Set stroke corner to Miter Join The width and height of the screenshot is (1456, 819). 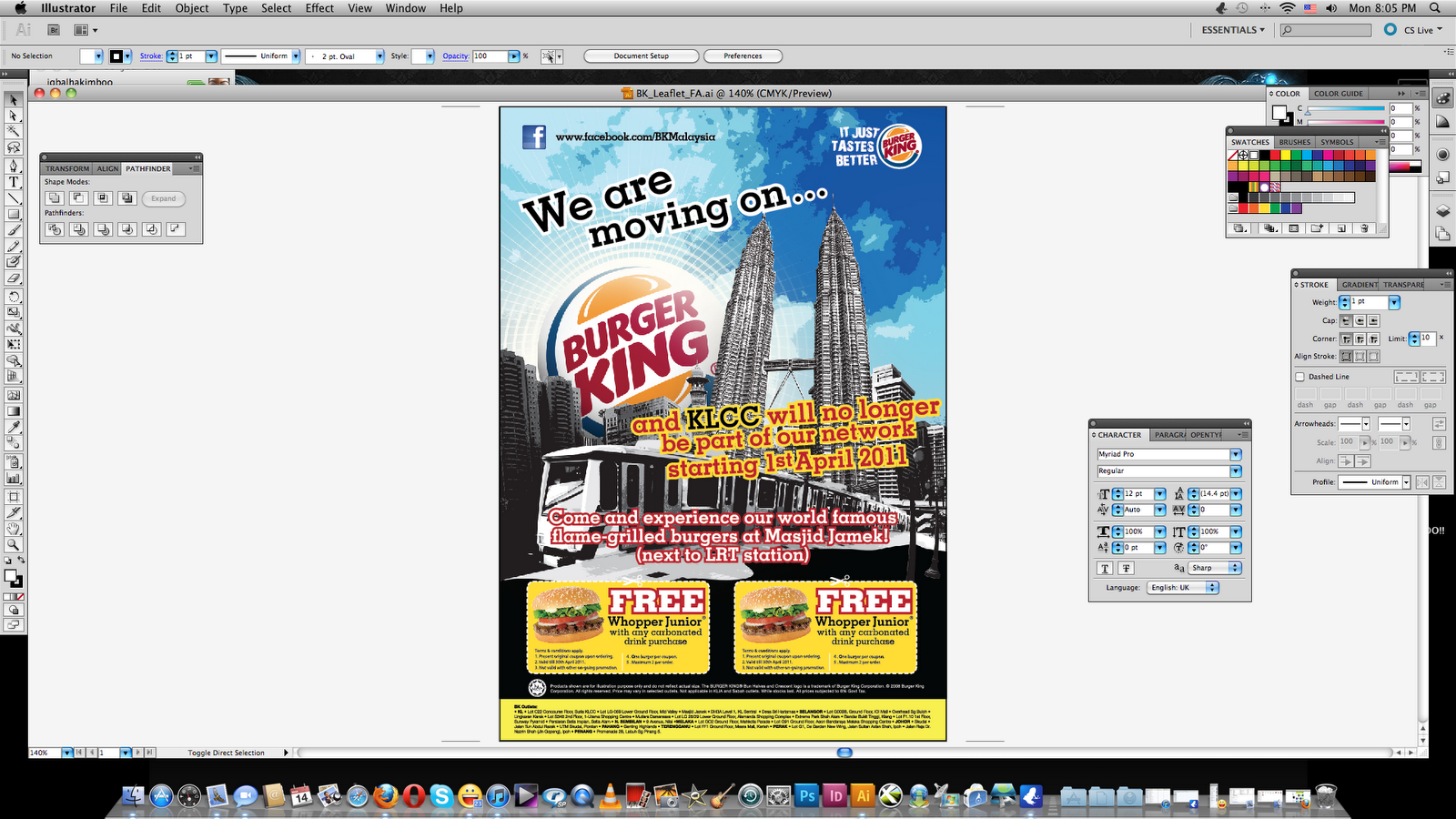(1346, 339)
